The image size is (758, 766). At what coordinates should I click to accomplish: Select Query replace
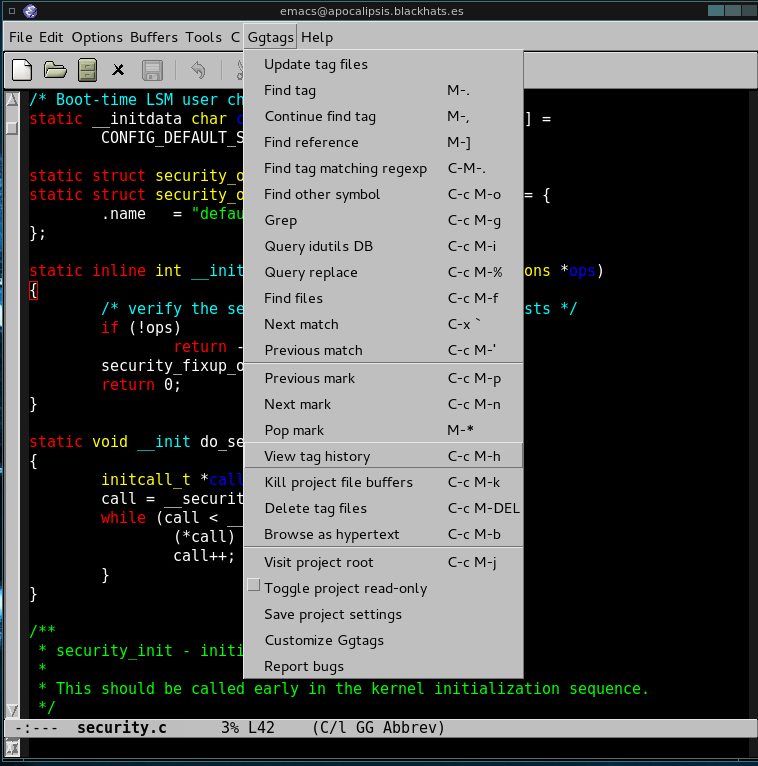[383, 272]
